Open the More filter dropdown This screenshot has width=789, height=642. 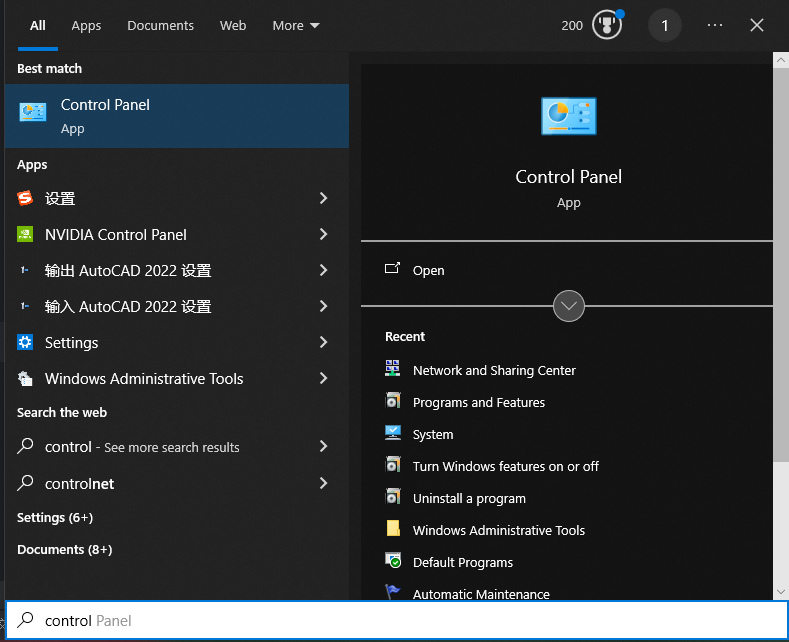click(296, 25)
